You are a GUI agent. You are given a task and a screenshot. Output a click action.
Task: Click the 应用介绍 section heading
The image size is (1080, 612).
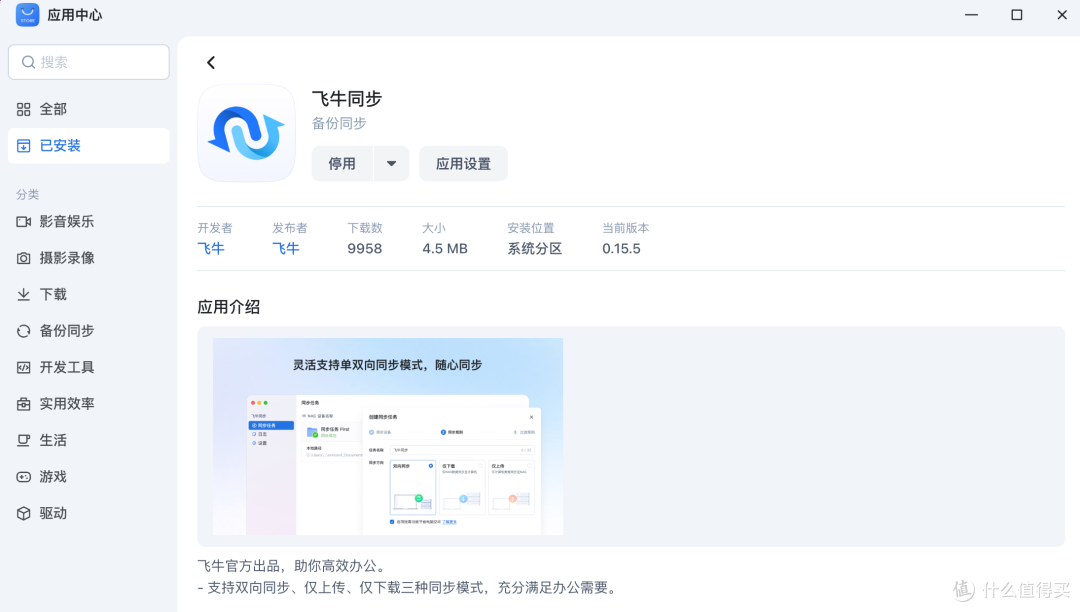coord(229,307)
